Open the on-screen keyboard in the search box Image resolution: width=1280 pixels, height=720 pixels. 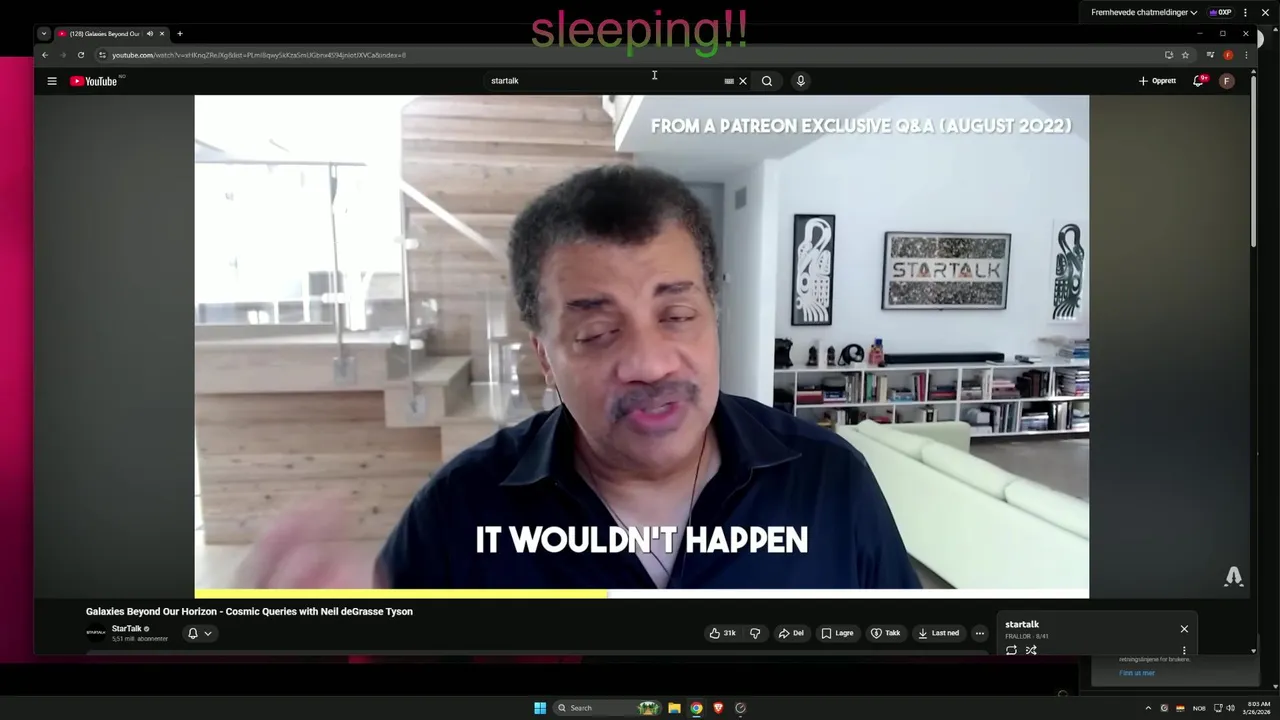pyautogui.click(x=729, y=81)
